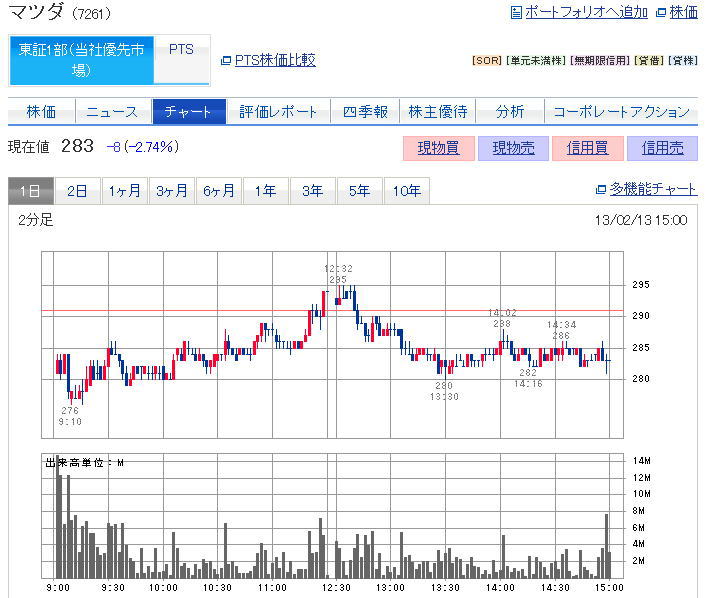
Task: Switch chart range to 1年
Action: click(265, 191)
